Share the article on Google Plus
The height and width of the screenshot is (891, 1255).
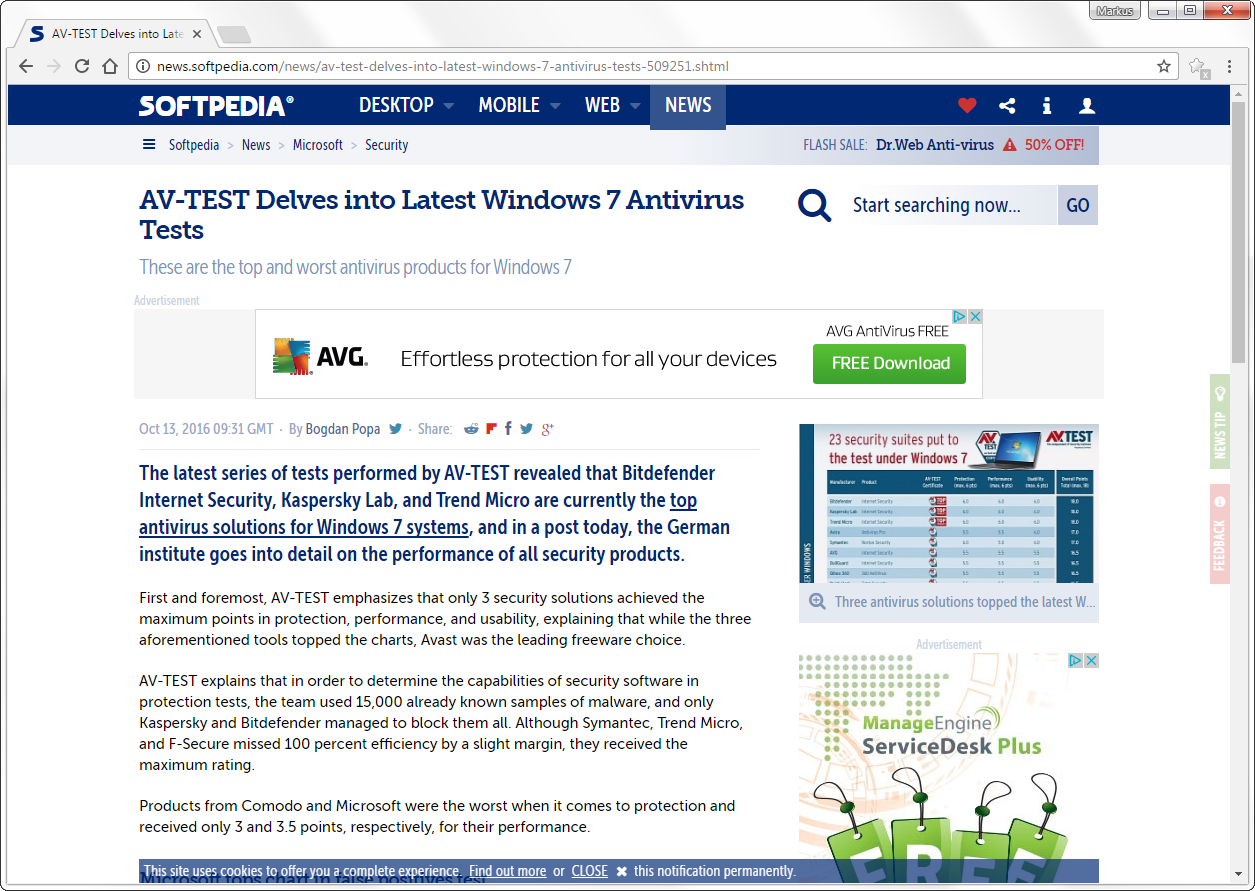click(547, 429)
